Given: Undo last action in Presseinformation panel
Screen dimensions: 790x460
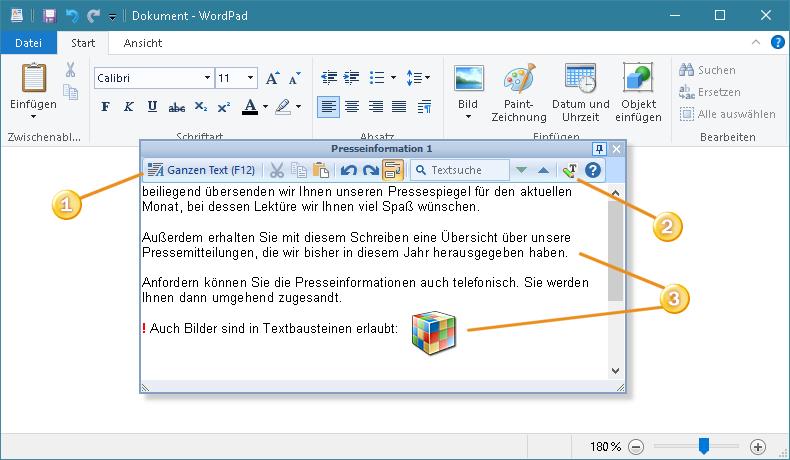Looking at the screenshot, I should [x=349, y=171].
